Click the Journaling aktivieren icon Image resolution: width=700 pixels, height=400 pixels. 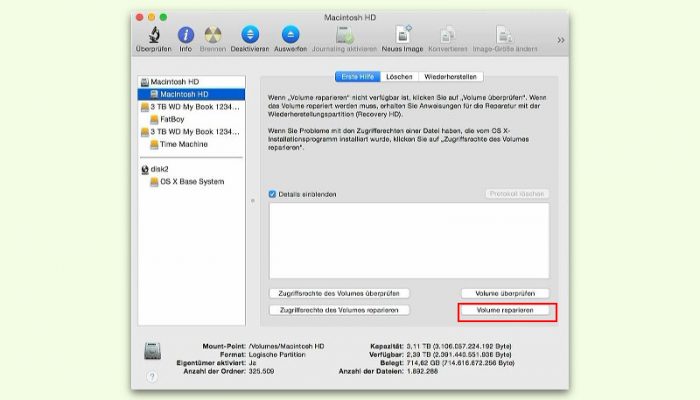click(345, 35)
